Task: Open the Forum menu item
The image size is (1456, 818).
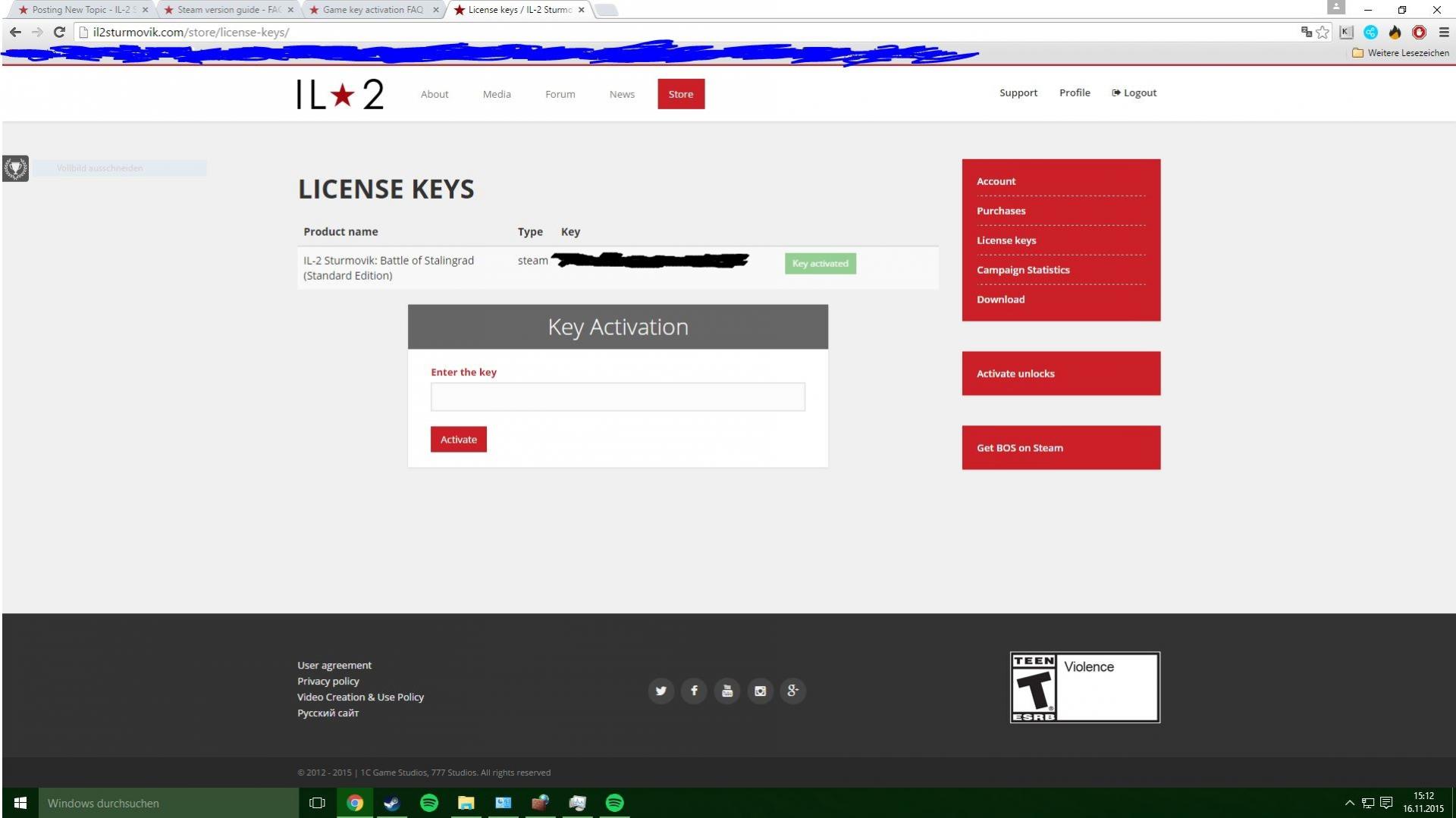Action: click(x=560, y=94)
